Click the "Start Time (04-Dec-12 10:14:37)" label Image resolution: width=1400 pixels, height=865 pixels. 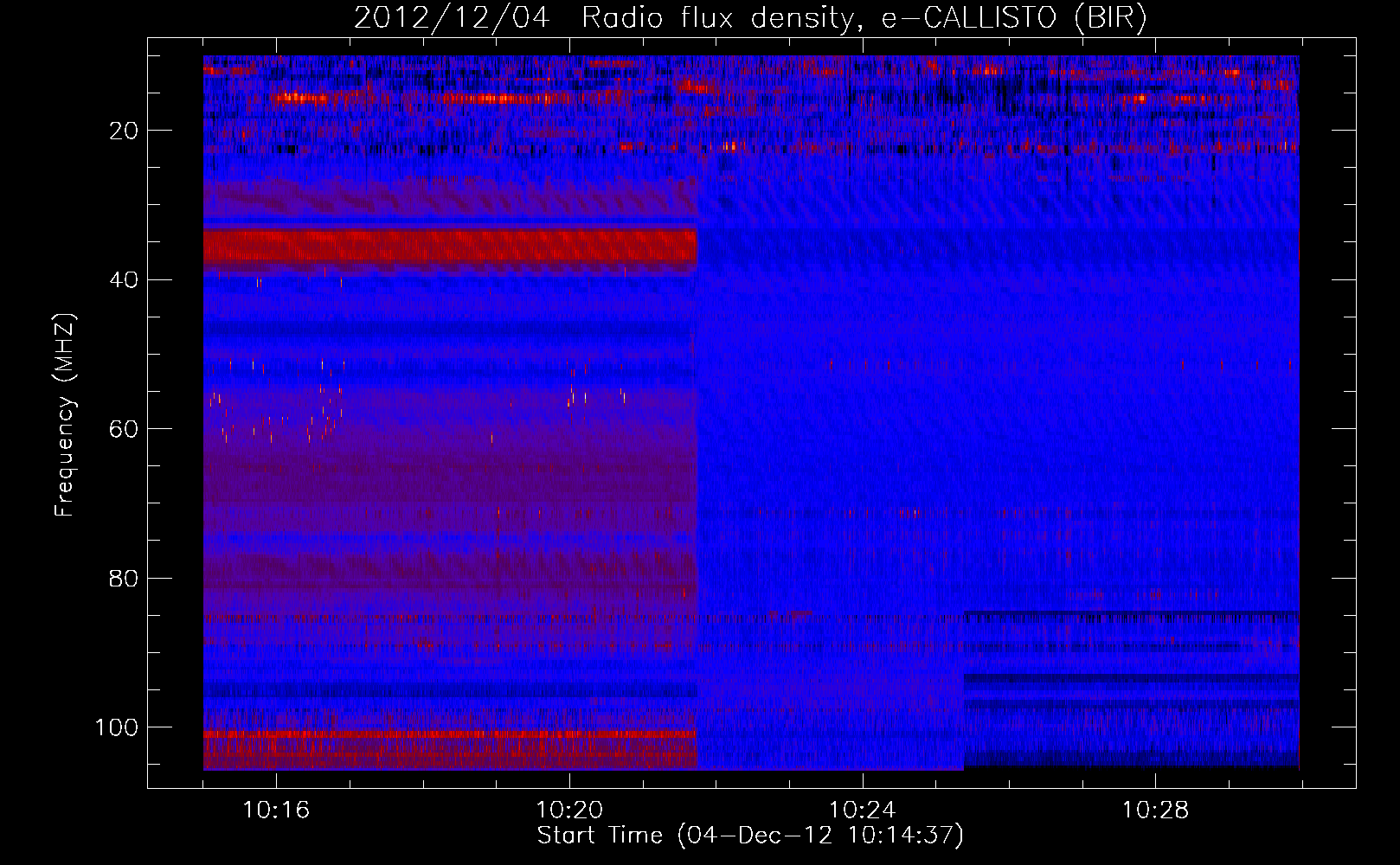(x=750, y=836)
